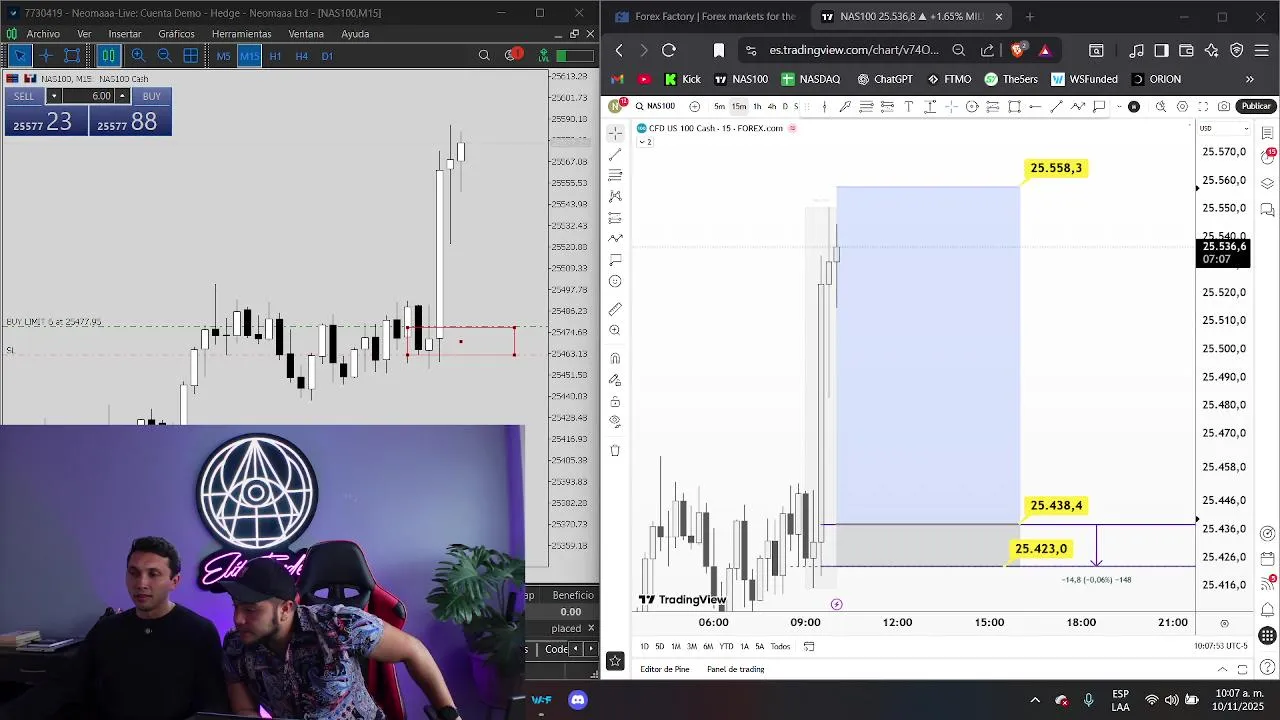This screenshot has width=1280, height=720.
Task: Open Discord from the taskbar
Action: pos(578,700)
